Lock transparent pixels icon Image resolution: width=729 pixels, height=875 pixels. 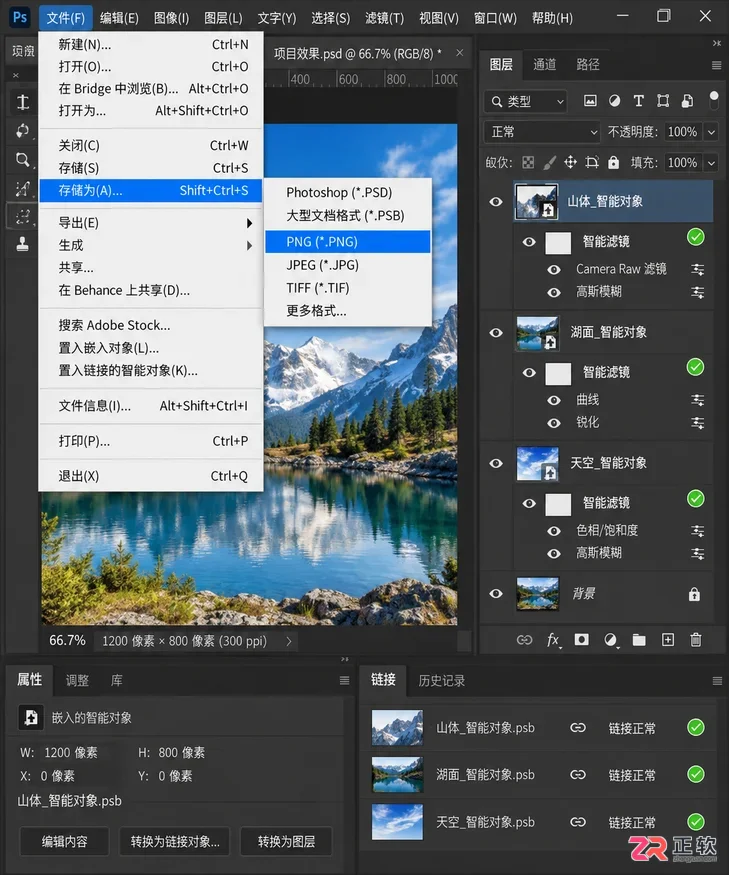(x=527, y=162)
